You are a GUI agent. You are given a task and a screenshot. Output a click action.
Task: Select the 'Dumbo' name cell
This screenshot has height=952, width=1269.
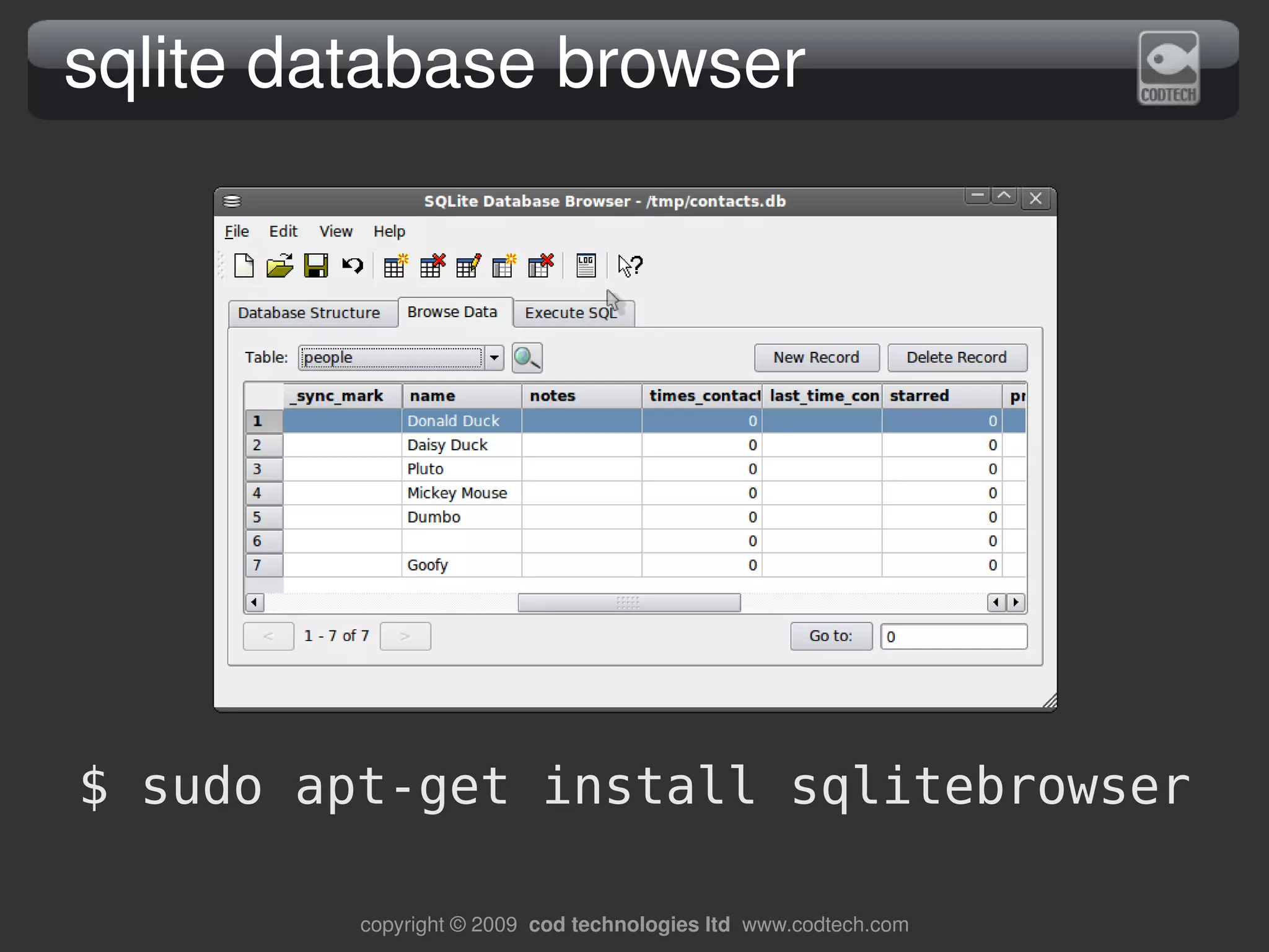click(462, 517)
